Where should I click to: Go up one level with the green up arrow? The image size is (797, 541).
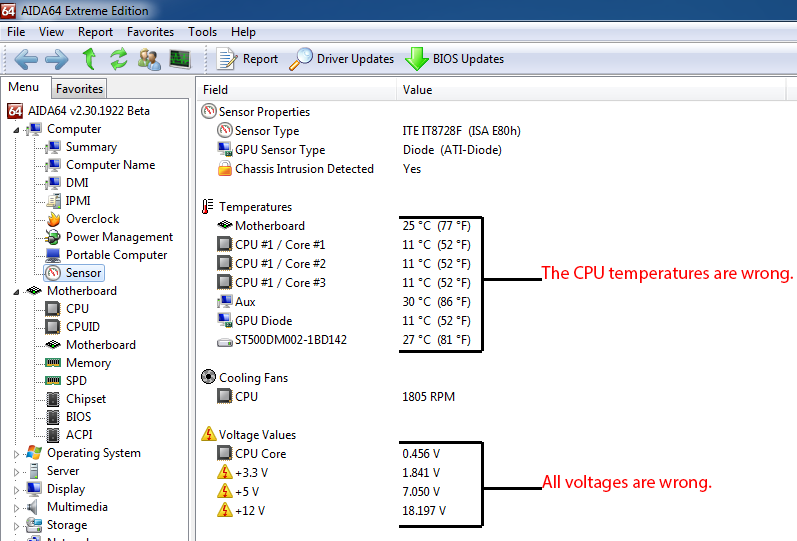click(x=89, y=58)
